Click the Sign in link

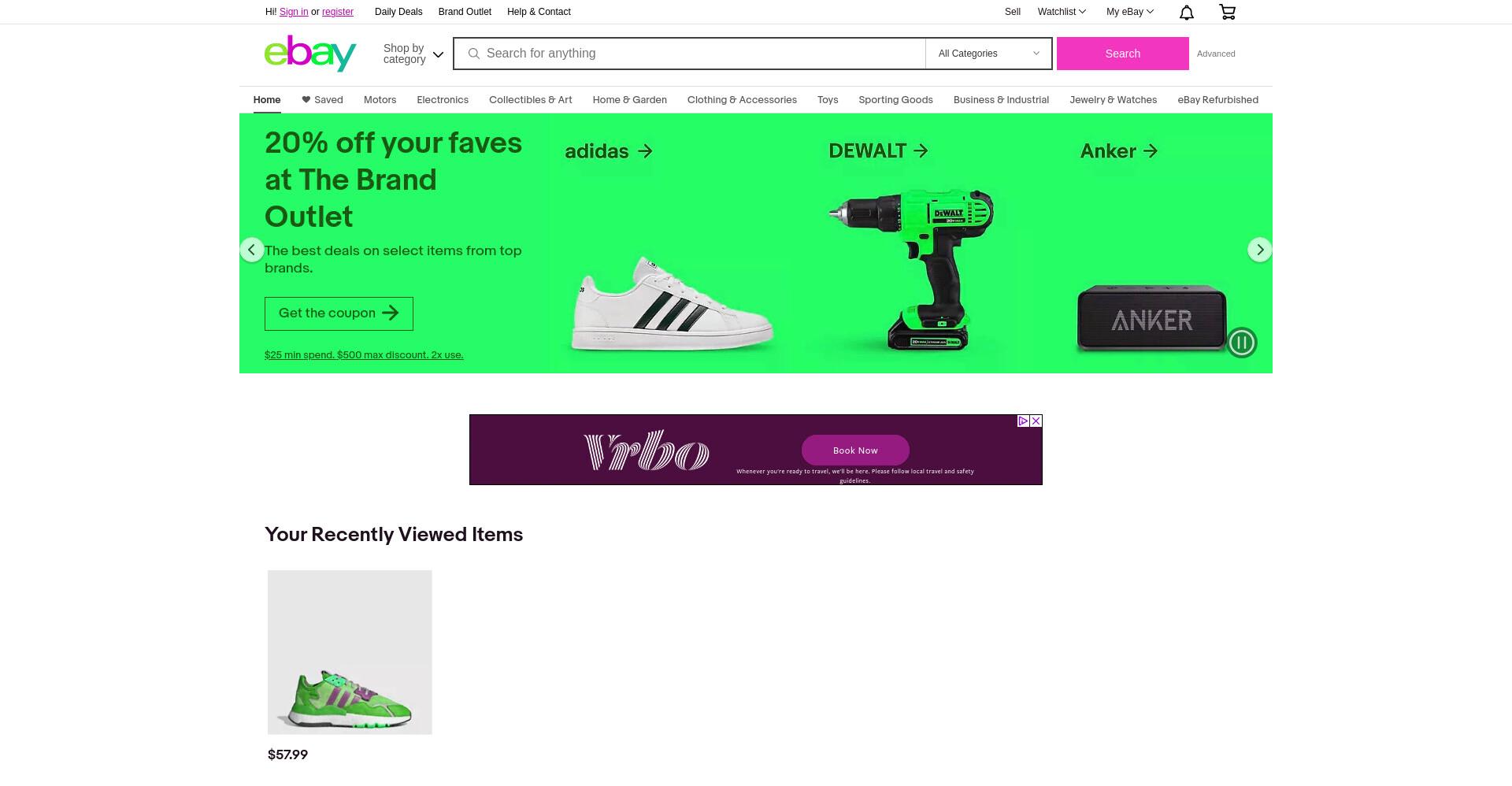pyautogui.click(x=294, y=12)
